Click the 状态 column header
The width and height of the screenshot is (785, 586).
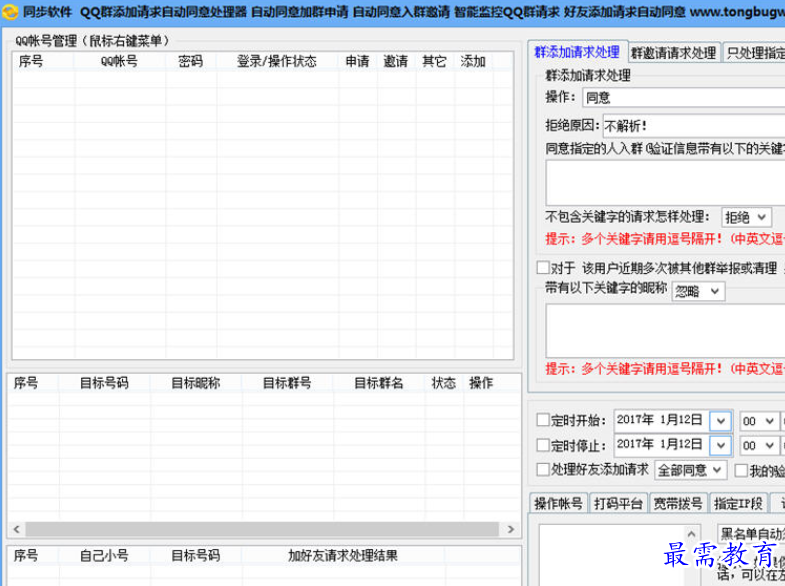pyautogui.click(x=444, y=383)
